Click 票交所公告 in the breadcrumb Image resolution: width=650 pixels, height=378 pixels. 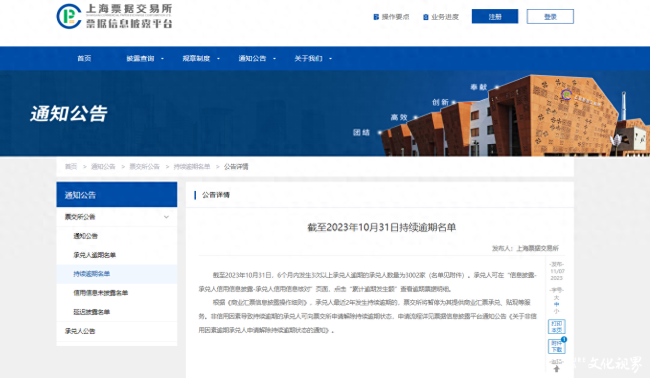point(144,167)
